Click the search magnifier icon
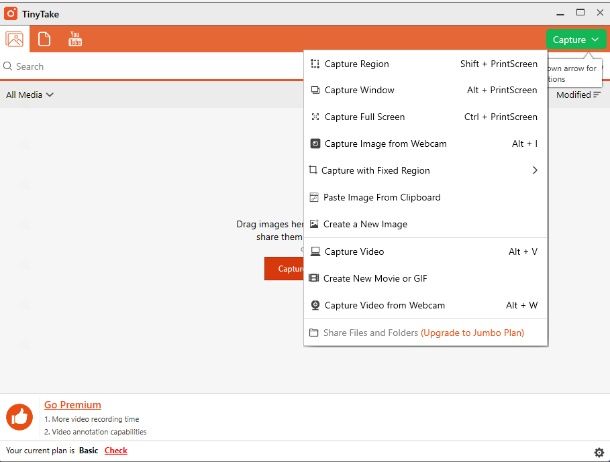This screenshot has width=610, height=462. point(7,66)
